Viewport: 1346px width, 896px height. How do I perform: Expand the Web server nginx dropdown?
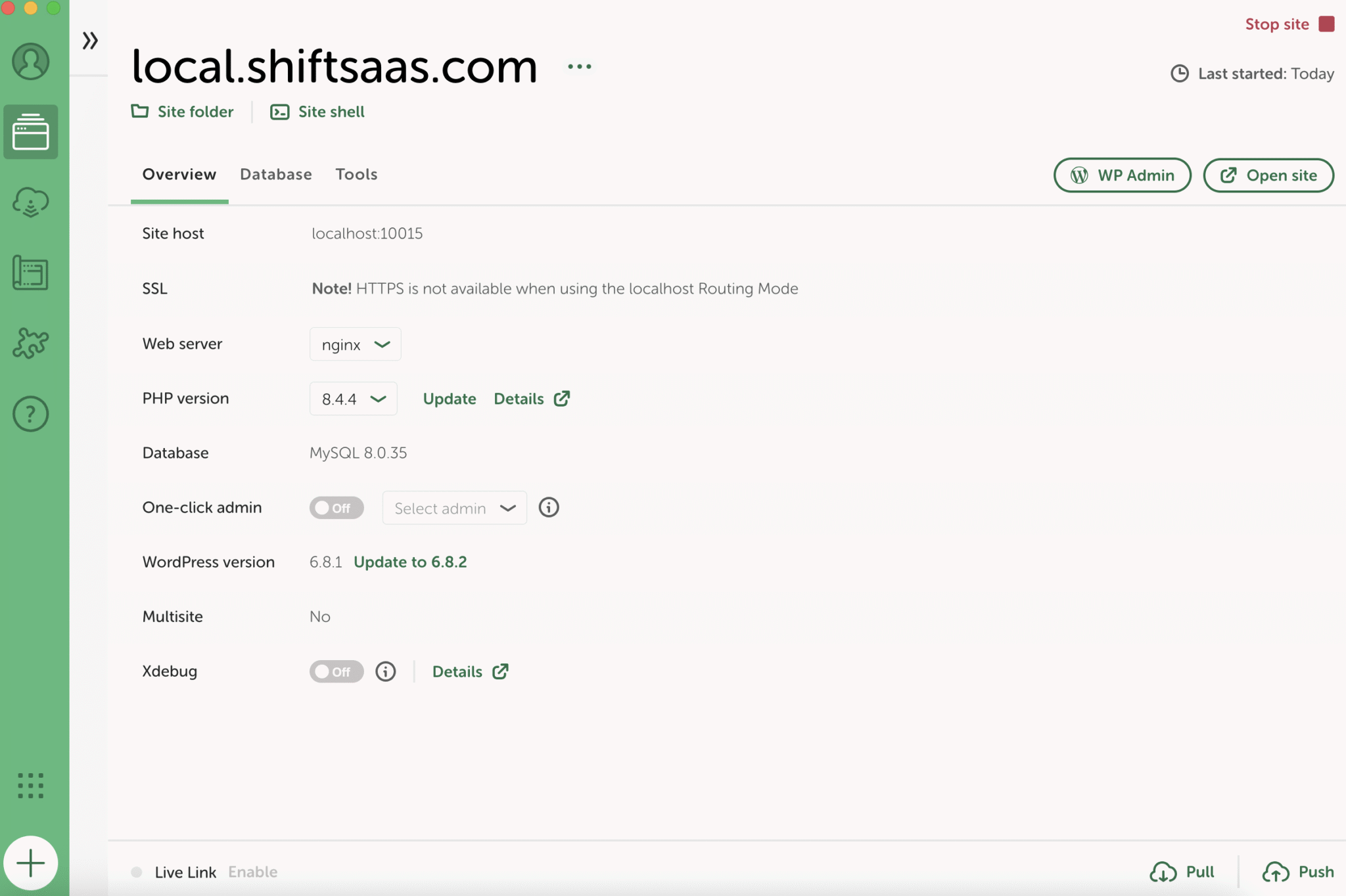355,344
